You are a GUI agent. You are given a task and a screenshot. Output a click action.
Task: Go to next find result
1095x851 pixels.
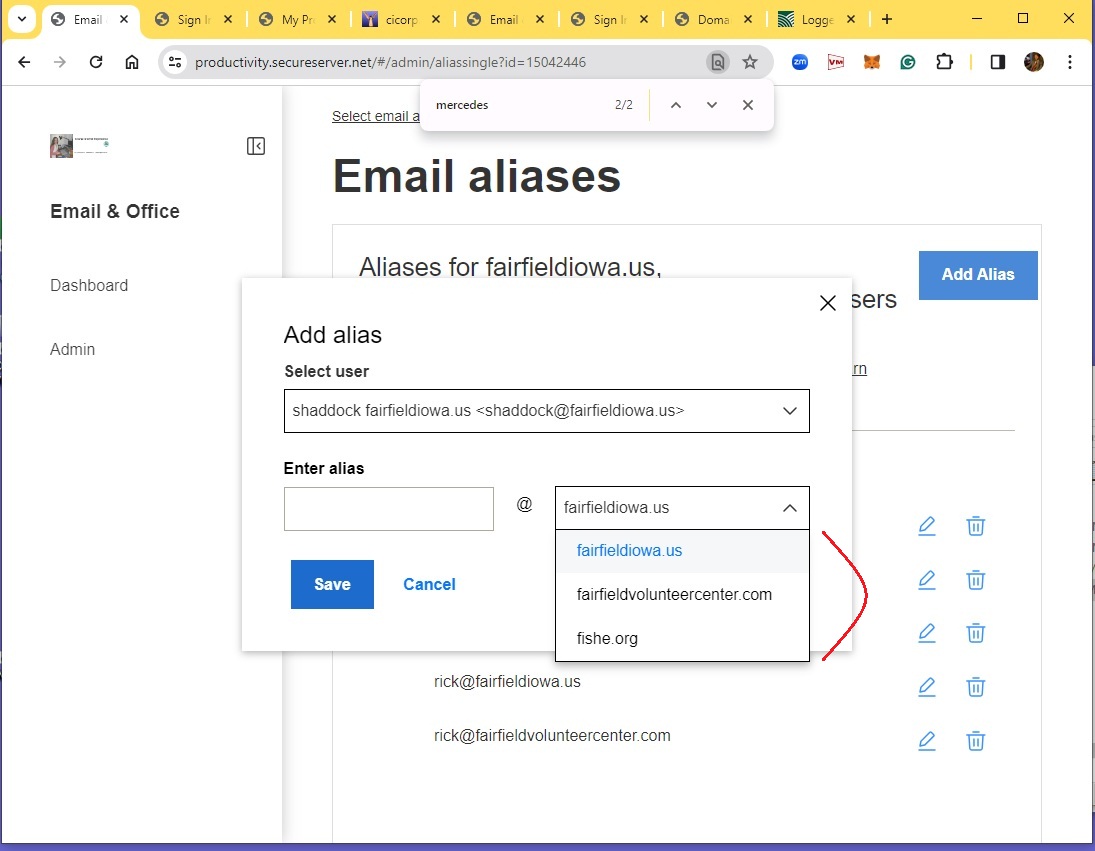click(x=711, y=105)
